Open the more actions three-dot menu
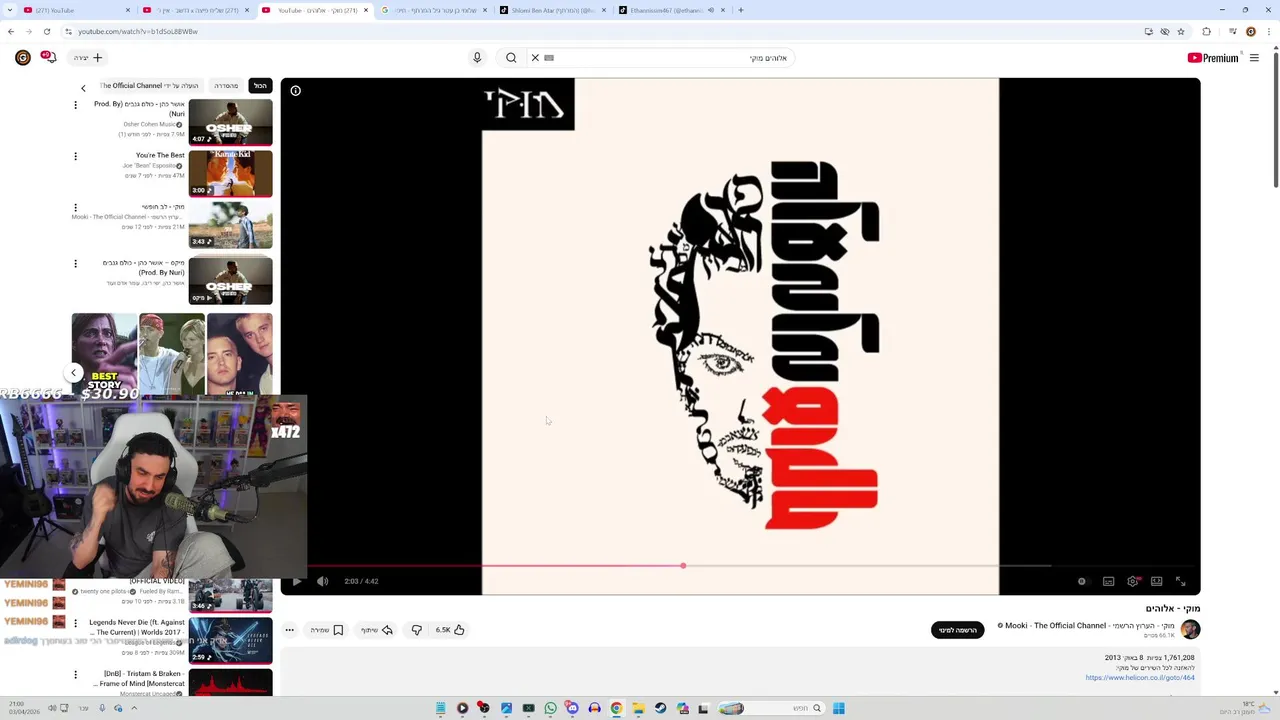This screenshot has width=1280, height=720. [289, 630]
